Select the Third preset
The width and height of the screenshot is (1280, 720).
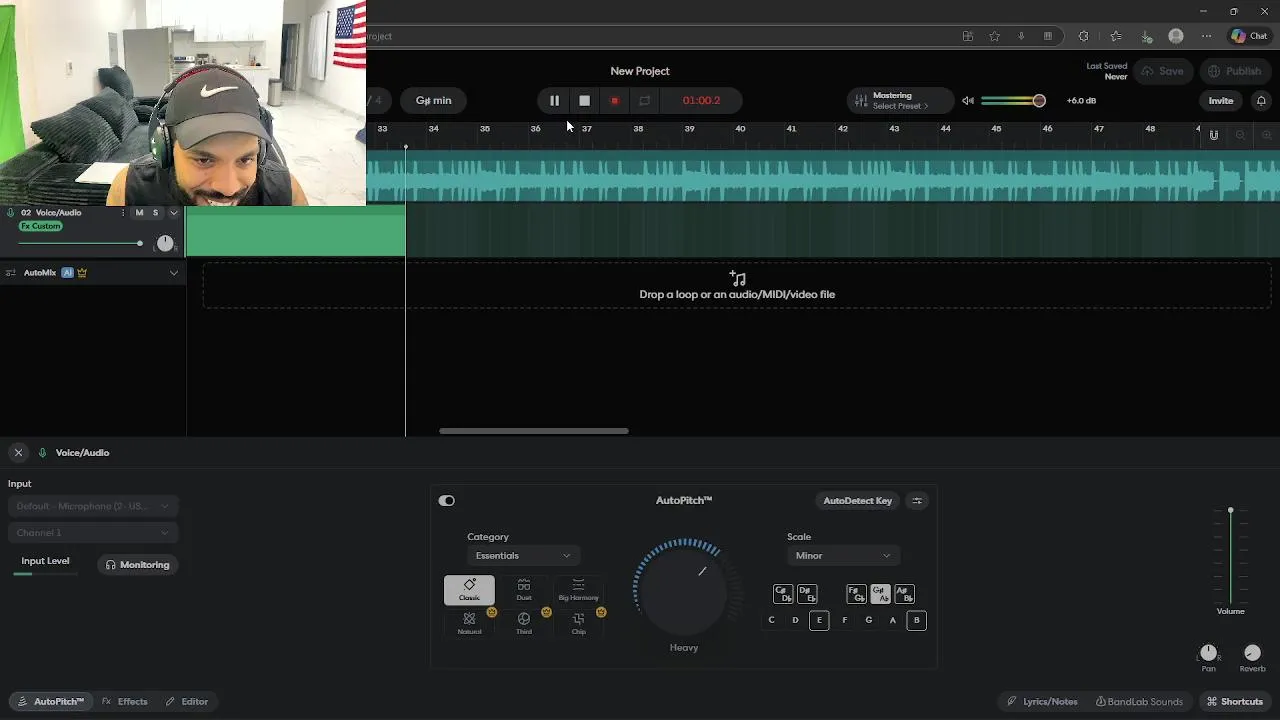click(524, 623)
